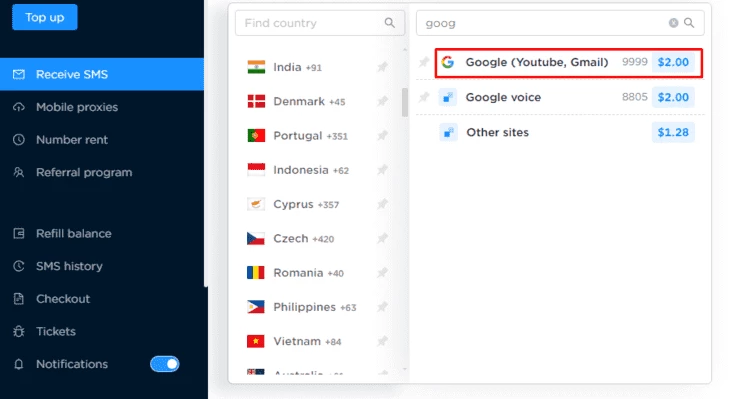Pin Vietnam to the top
Screen dimensions: 730x399
pos(382,341)
